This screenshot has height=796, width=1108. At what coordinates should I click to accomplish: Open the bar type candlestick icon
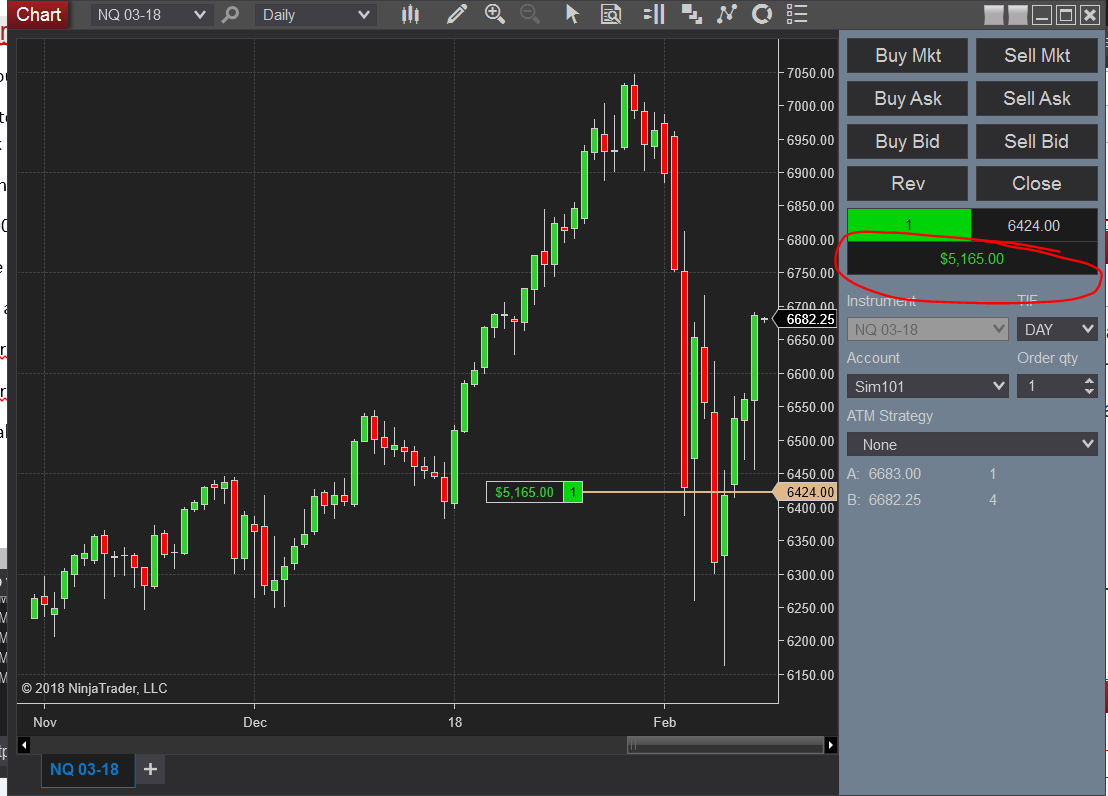(411, 14)
